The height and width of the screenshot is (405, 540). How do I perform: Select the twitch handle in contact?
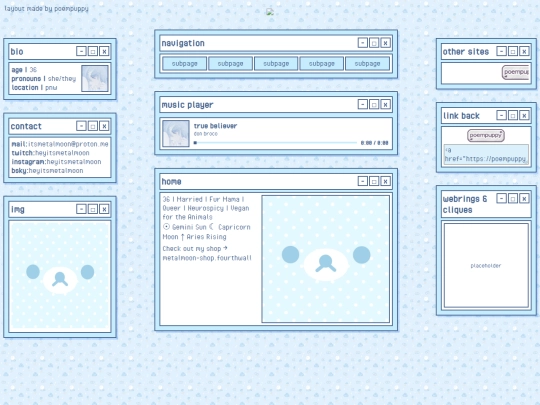coord(63,153)
